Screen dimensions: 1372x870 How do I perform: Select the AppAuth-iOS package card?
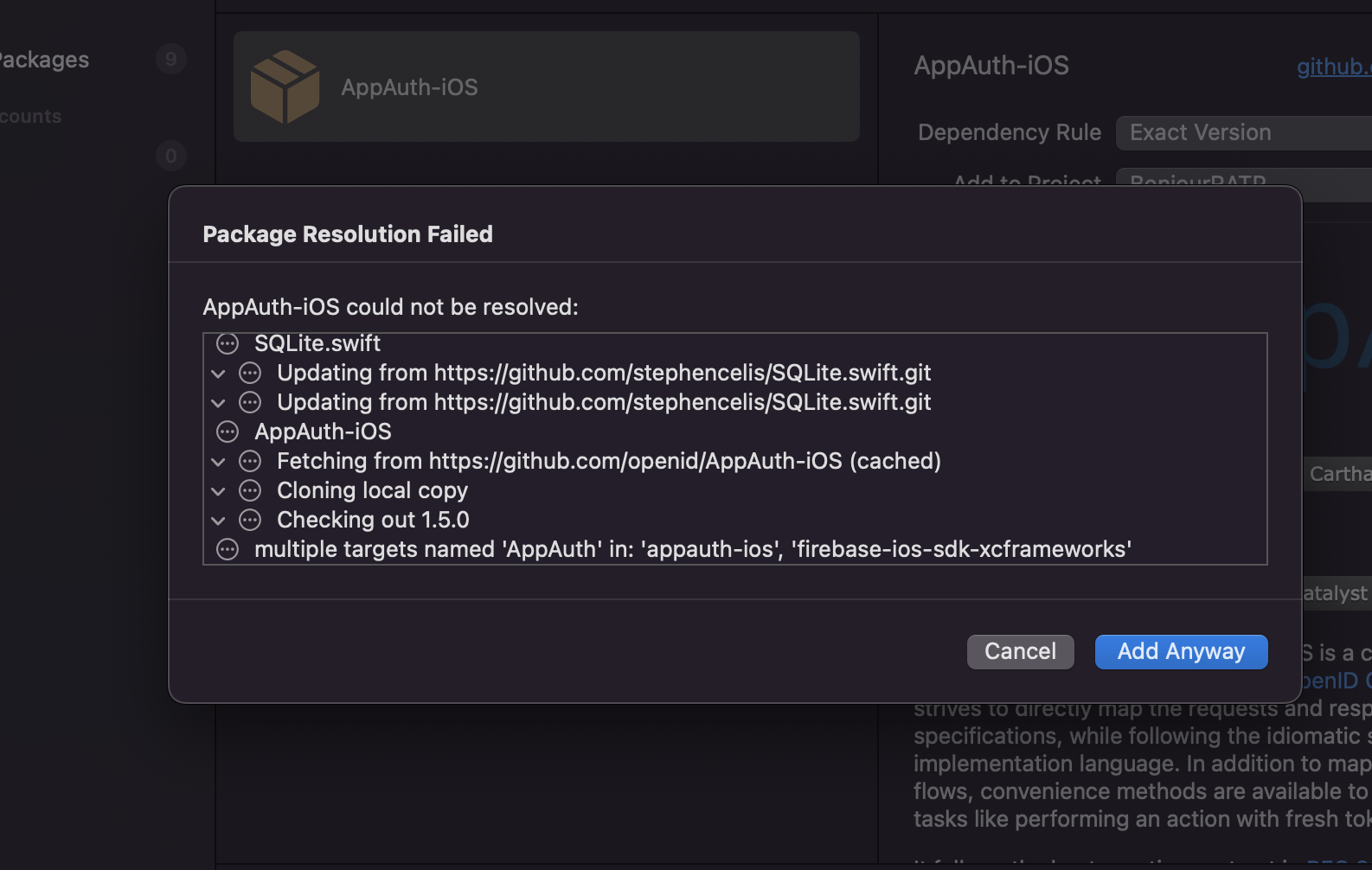click(547, 86)
